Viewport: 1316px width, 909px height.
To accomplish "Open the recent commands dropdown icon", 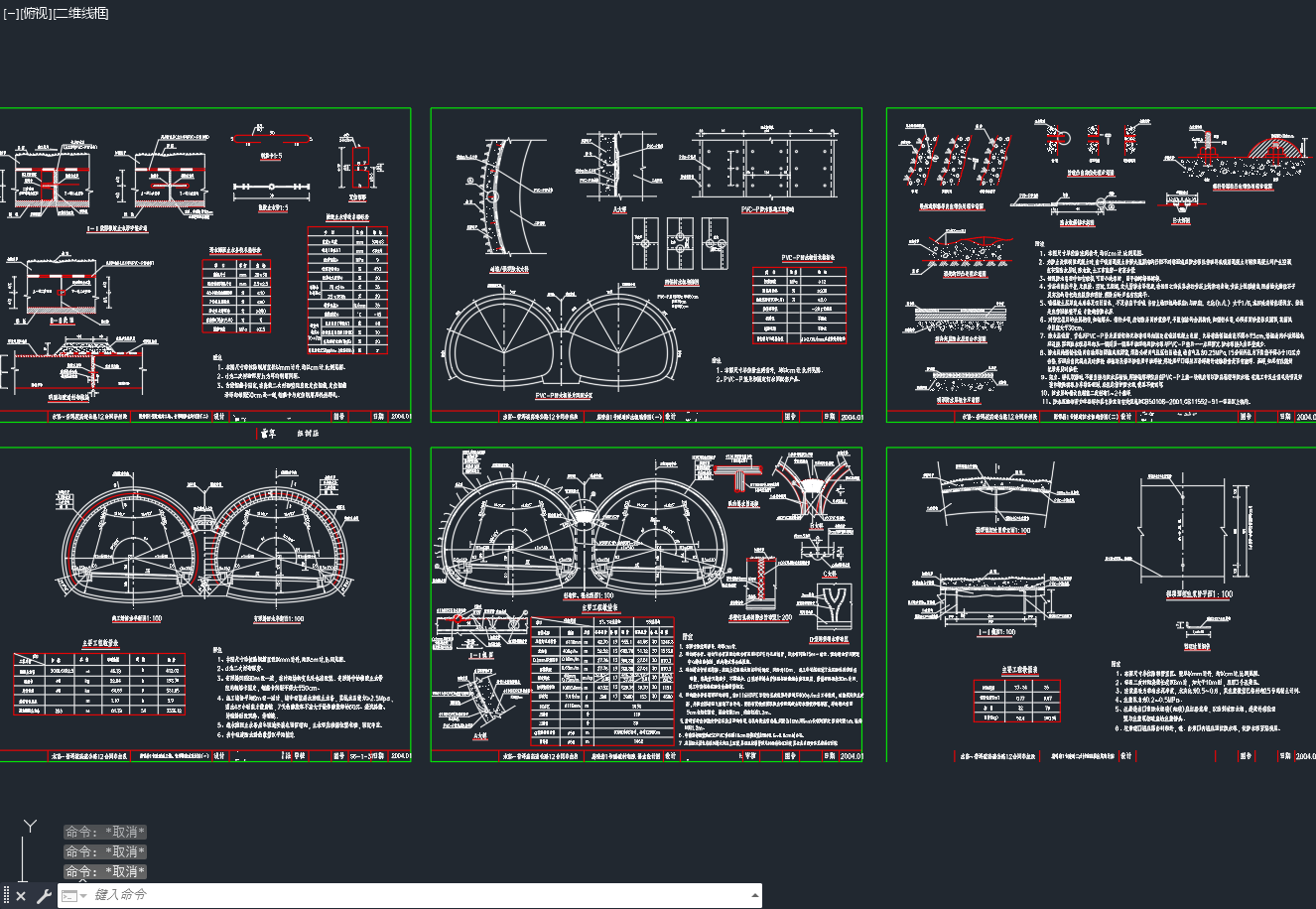I will click(x=73, y=896).
